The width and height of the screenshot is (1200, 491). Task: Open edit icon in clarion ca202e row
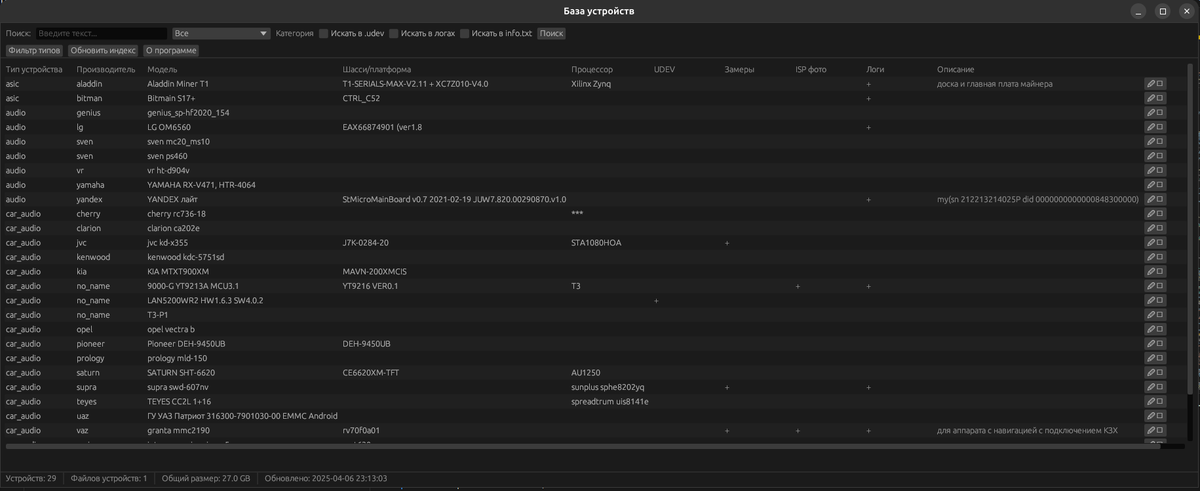pos(1155,228)
